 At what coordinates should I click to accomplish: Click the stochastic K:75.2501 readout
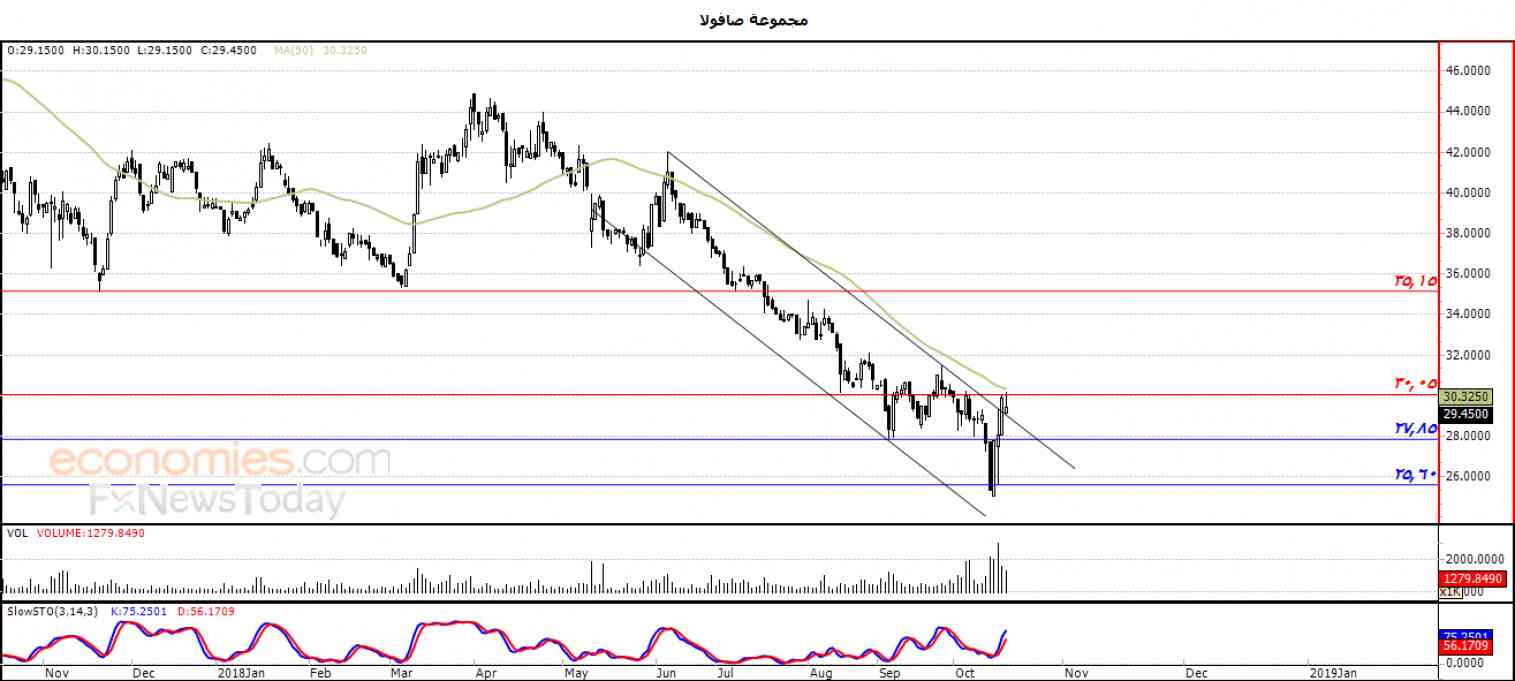pos(138,610)
